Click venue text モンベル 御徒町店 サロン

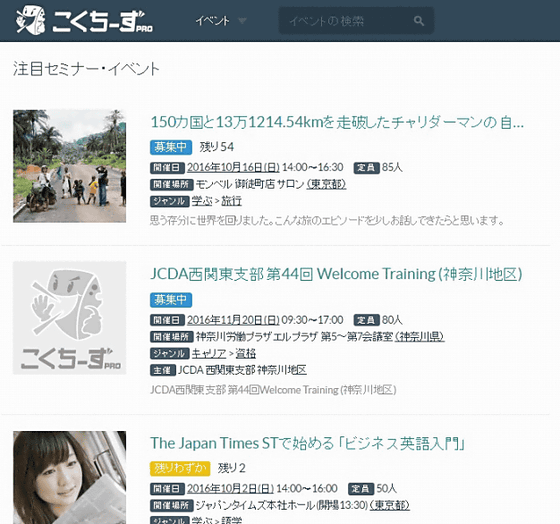(250, 184)
